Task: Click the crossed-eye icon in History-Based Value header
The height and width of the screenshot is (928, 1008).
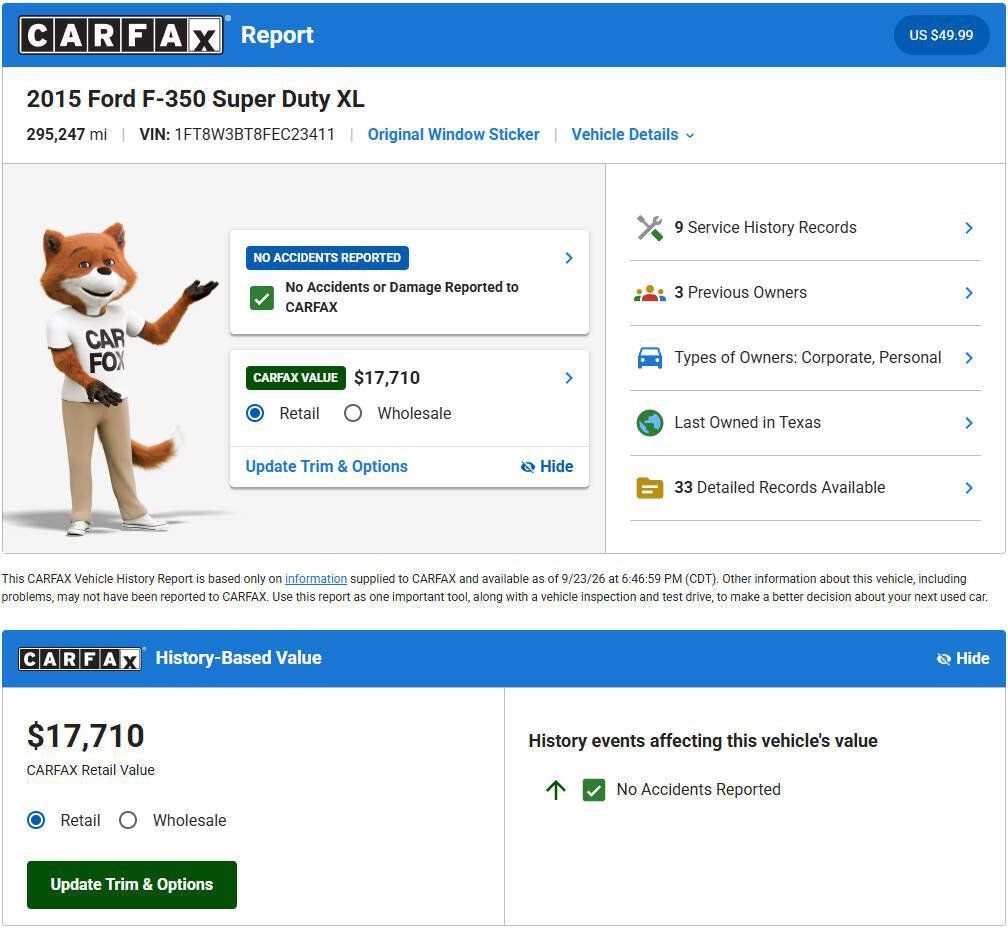Action: (x=943, y=659)
